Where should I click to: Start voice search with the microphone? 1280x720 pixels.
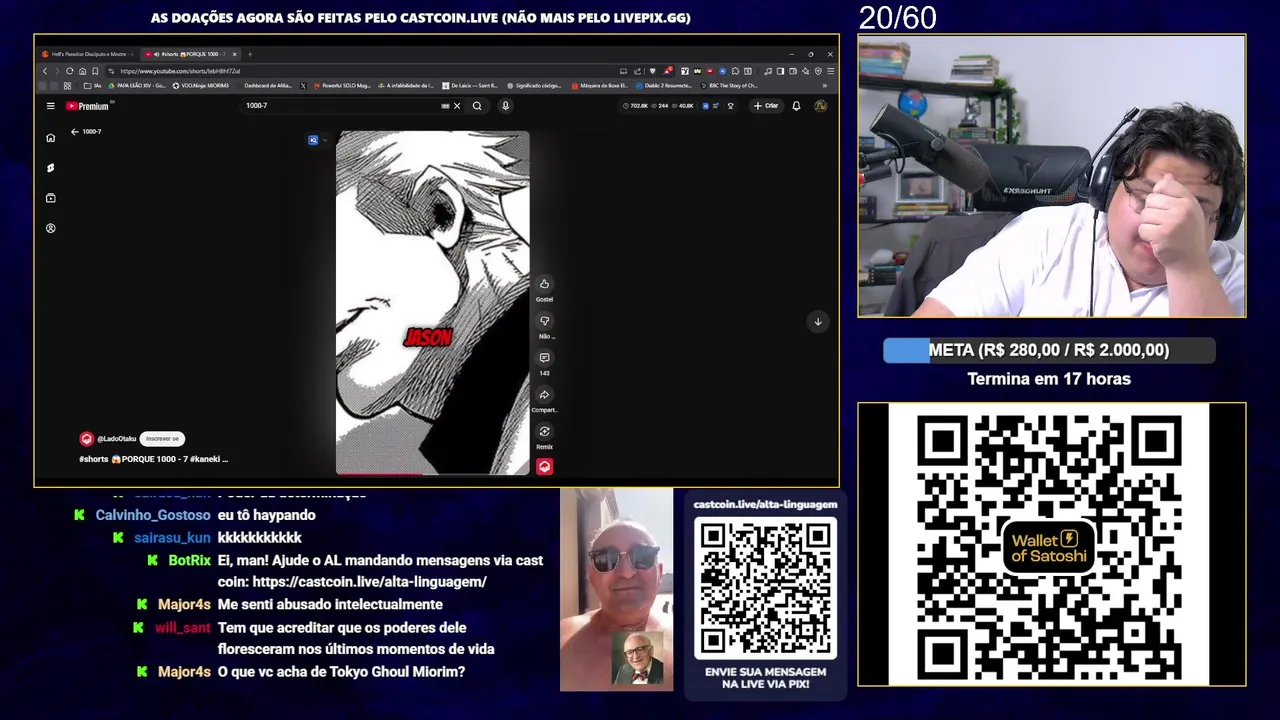click(505, 106)
